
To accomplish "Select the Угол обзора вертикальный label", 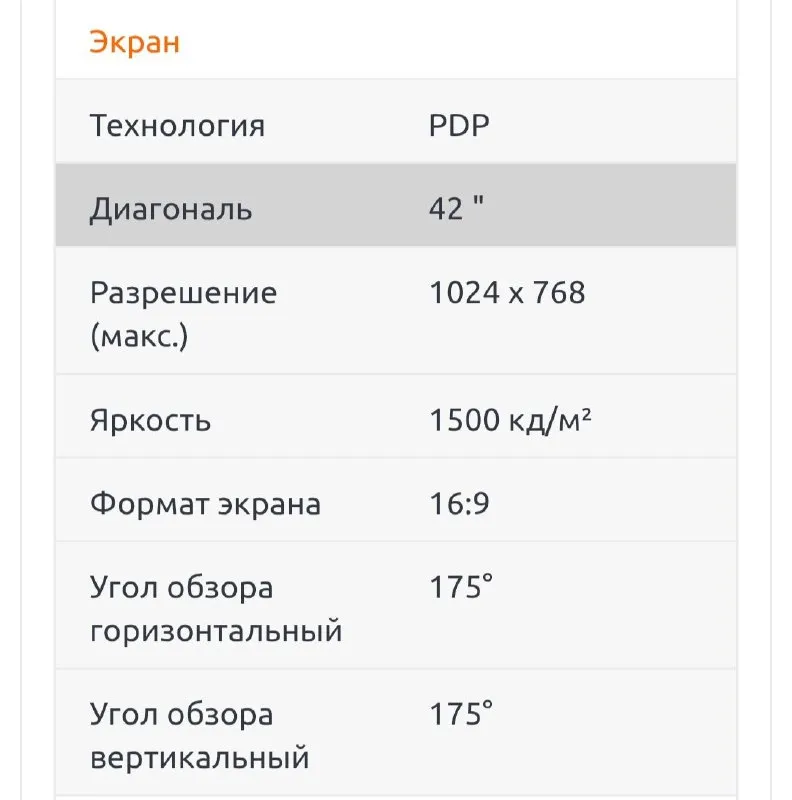I will click(x=200, y=736).
